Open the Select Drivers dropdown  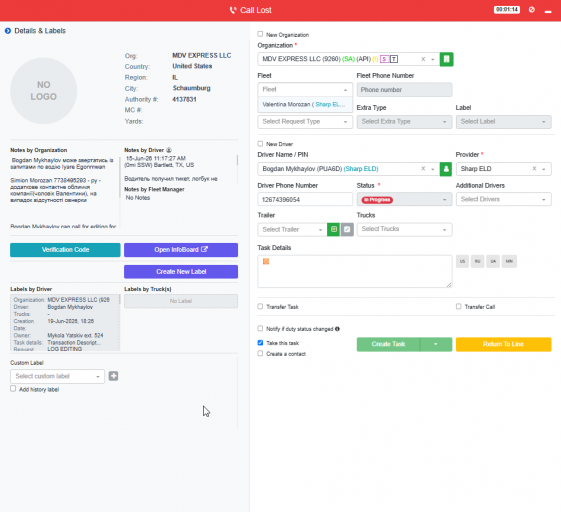[503, 199]
